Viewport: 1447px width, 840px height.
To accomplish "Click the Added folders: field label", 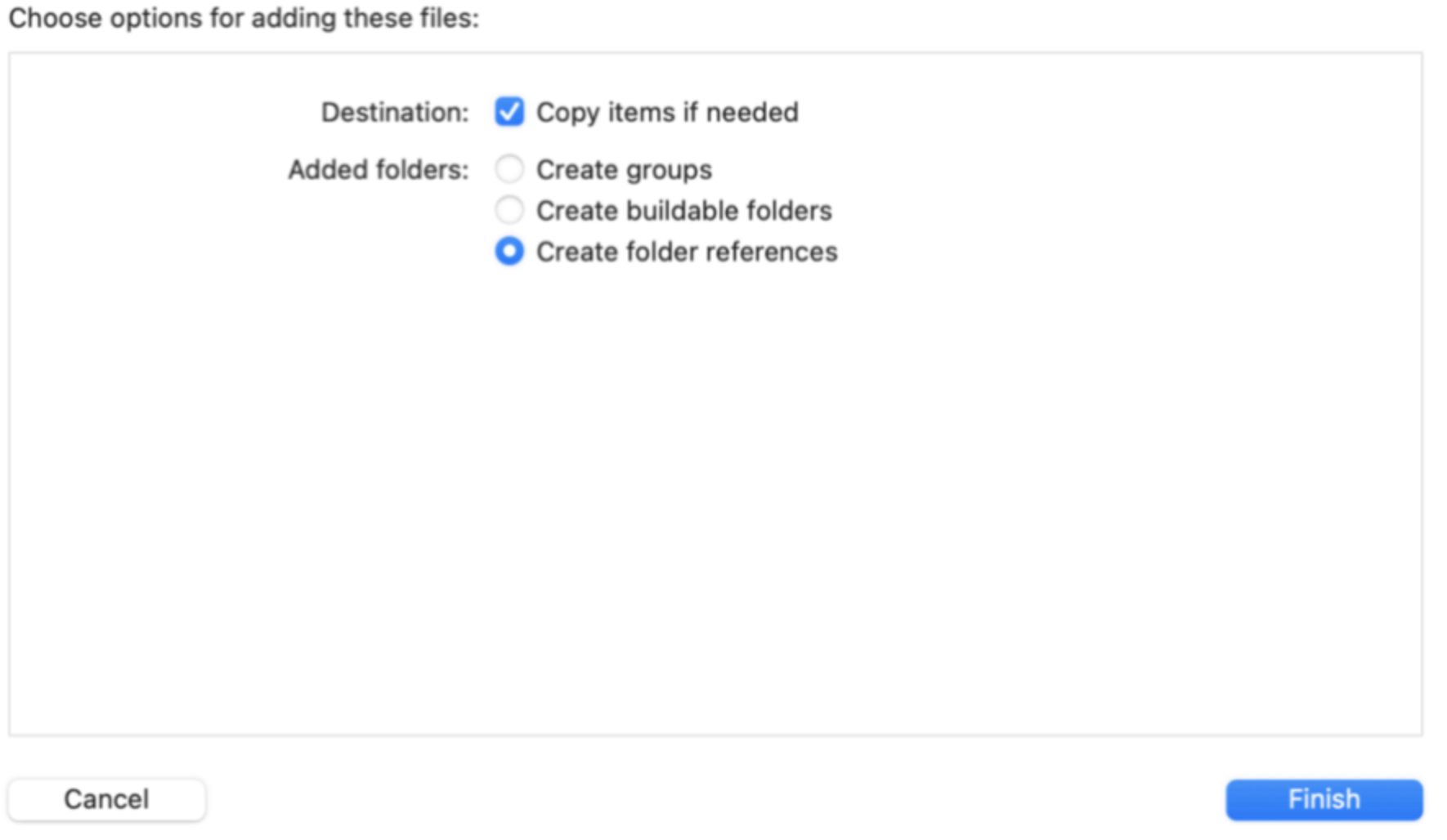I will pyautogui.click(x=379, y=170).
